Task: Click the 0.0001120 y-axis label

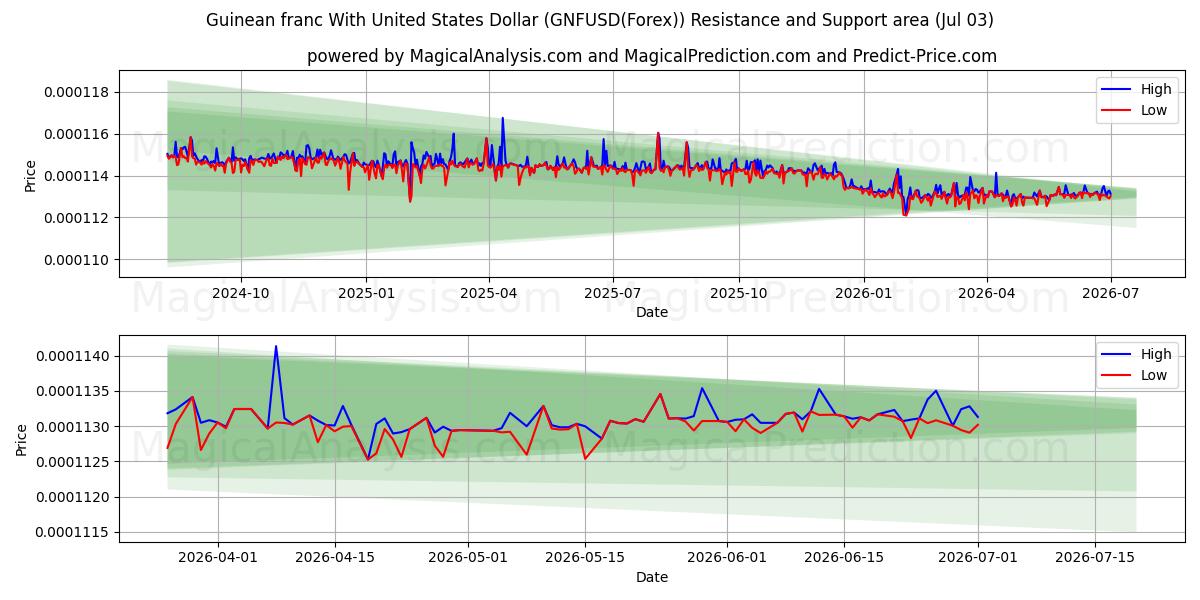Action: (x=75, y=497)
